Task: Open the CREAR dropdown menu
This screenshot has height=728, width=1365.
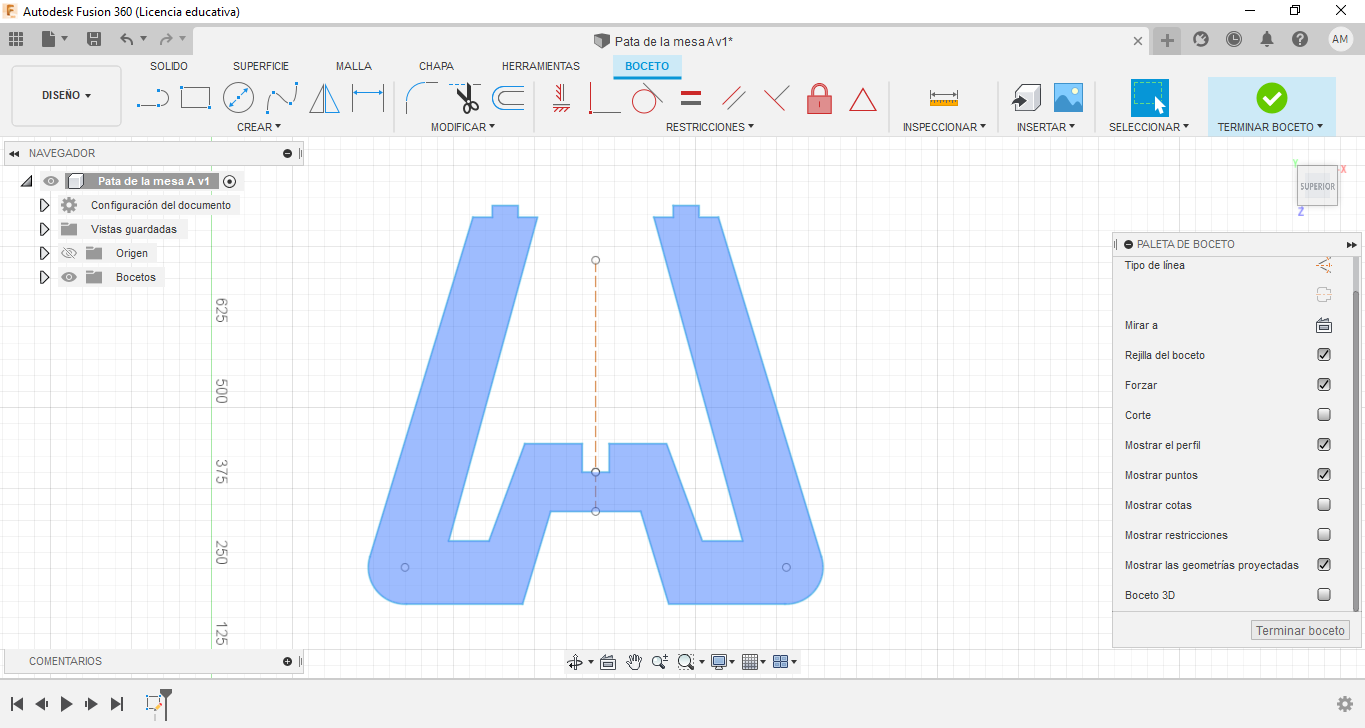Action: pyautogui.click(x=259, y=127)
